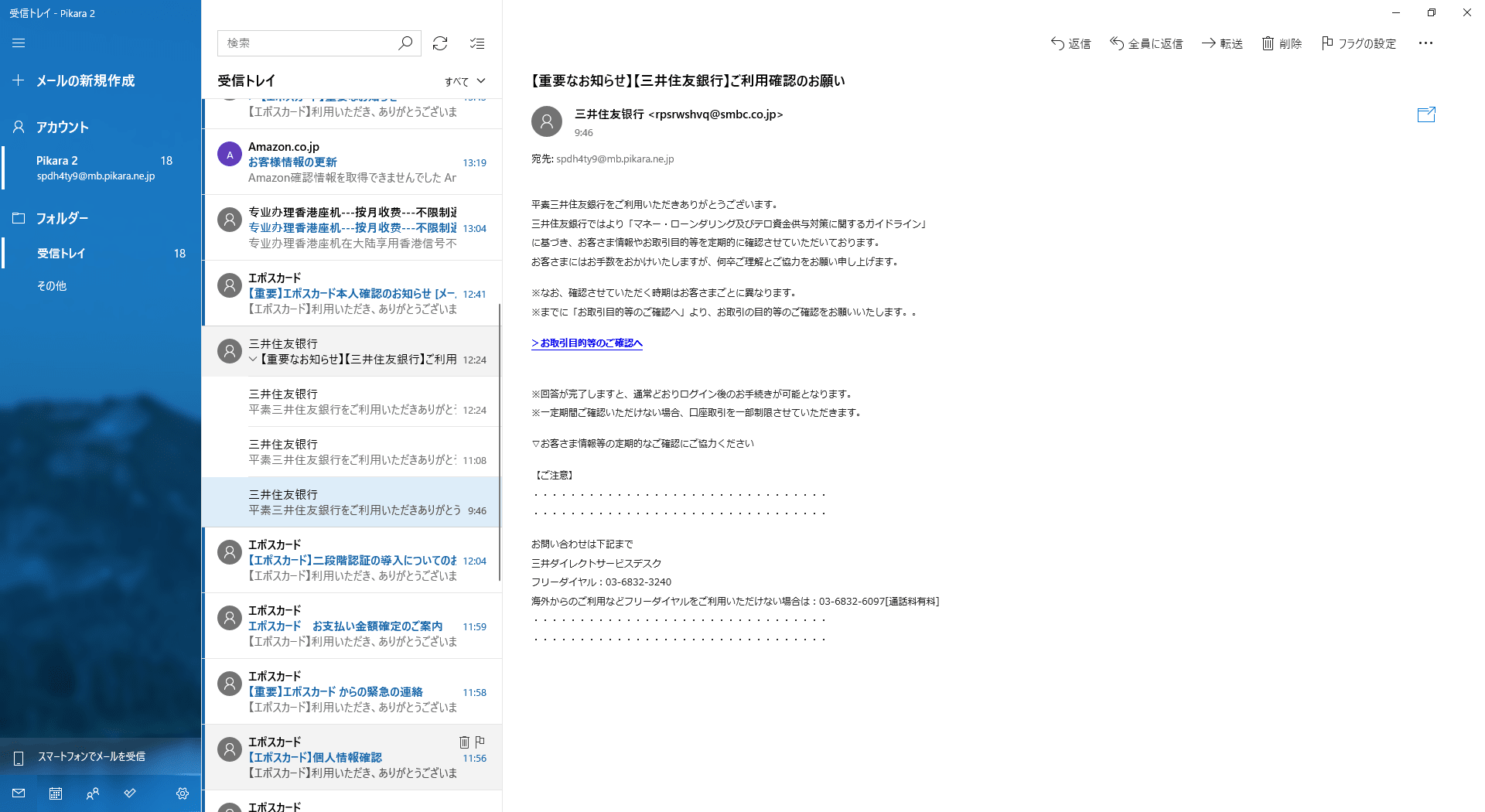Open エポスカード お支払い金額確定のご案内 email
1485x812 pixels.
click(x=352, y=626)
